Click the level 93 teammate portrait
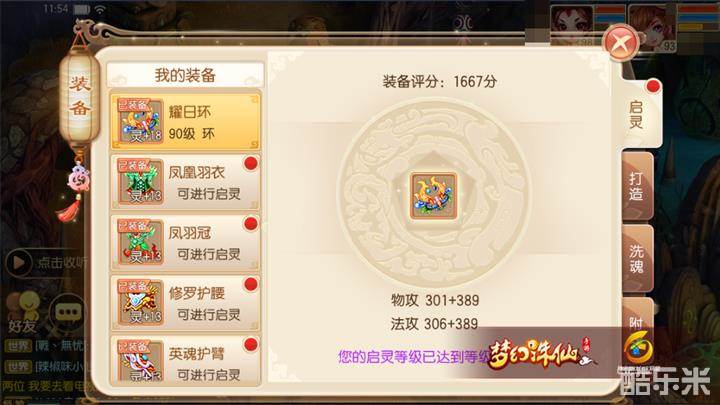 pyautogui.click(x=652, y=28)
